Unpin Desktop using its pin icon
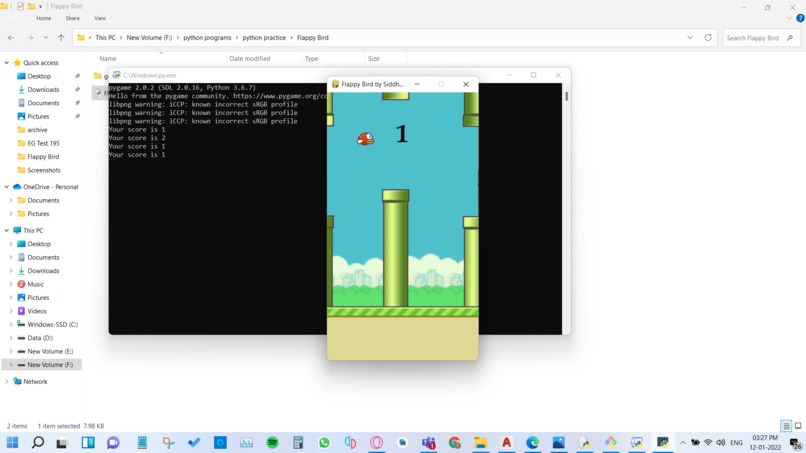This screenshot has width=806, height=453. (77, 76)
